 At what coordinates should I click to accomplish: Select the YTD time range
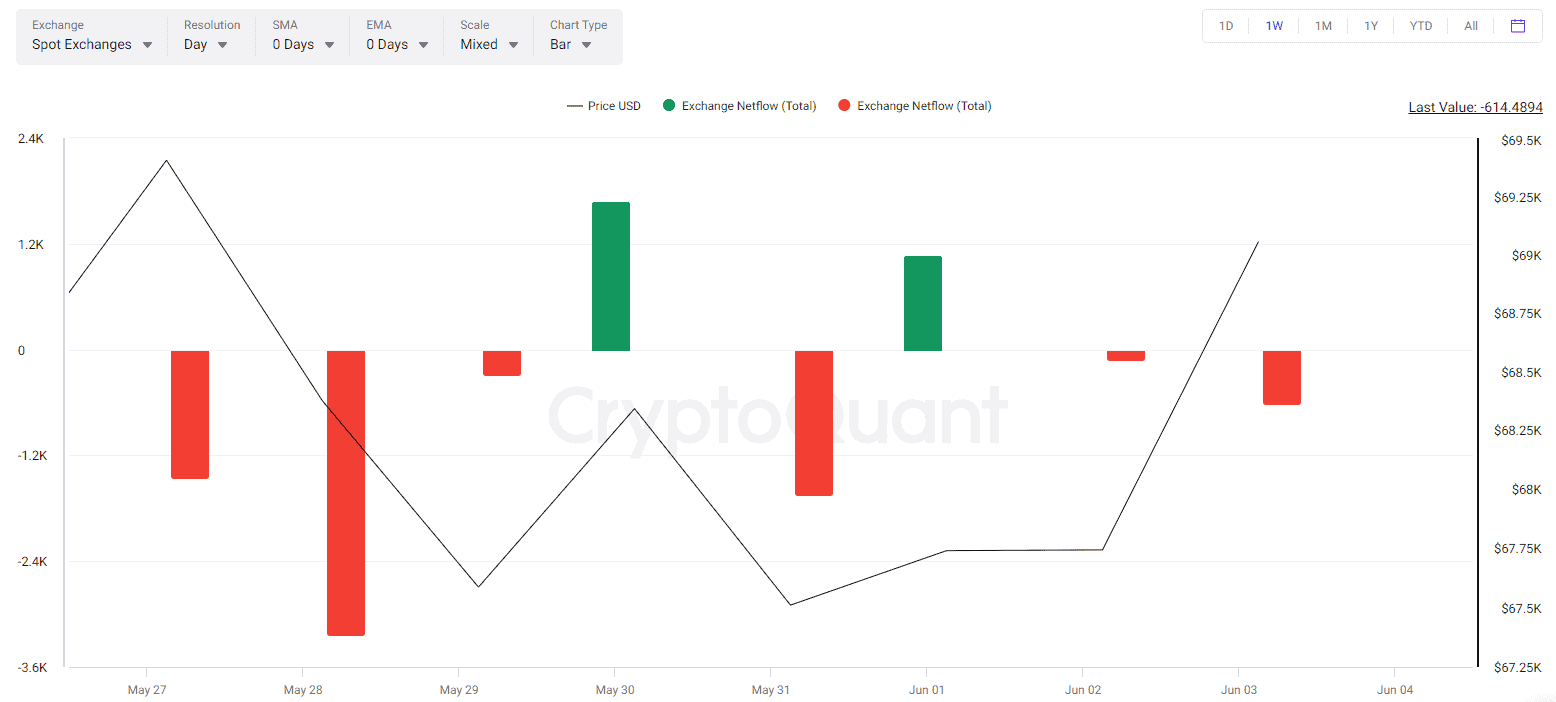click(1421, 26)
